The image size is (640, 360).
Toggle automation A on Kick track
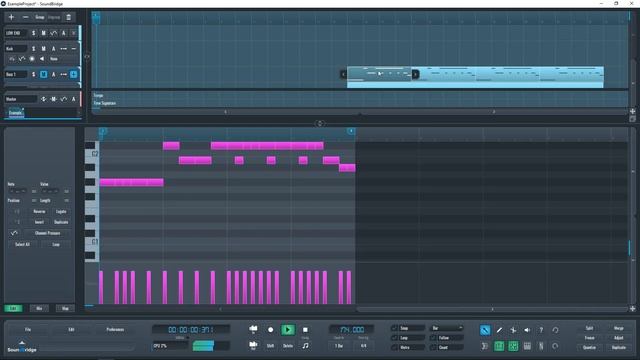(53, 49)
